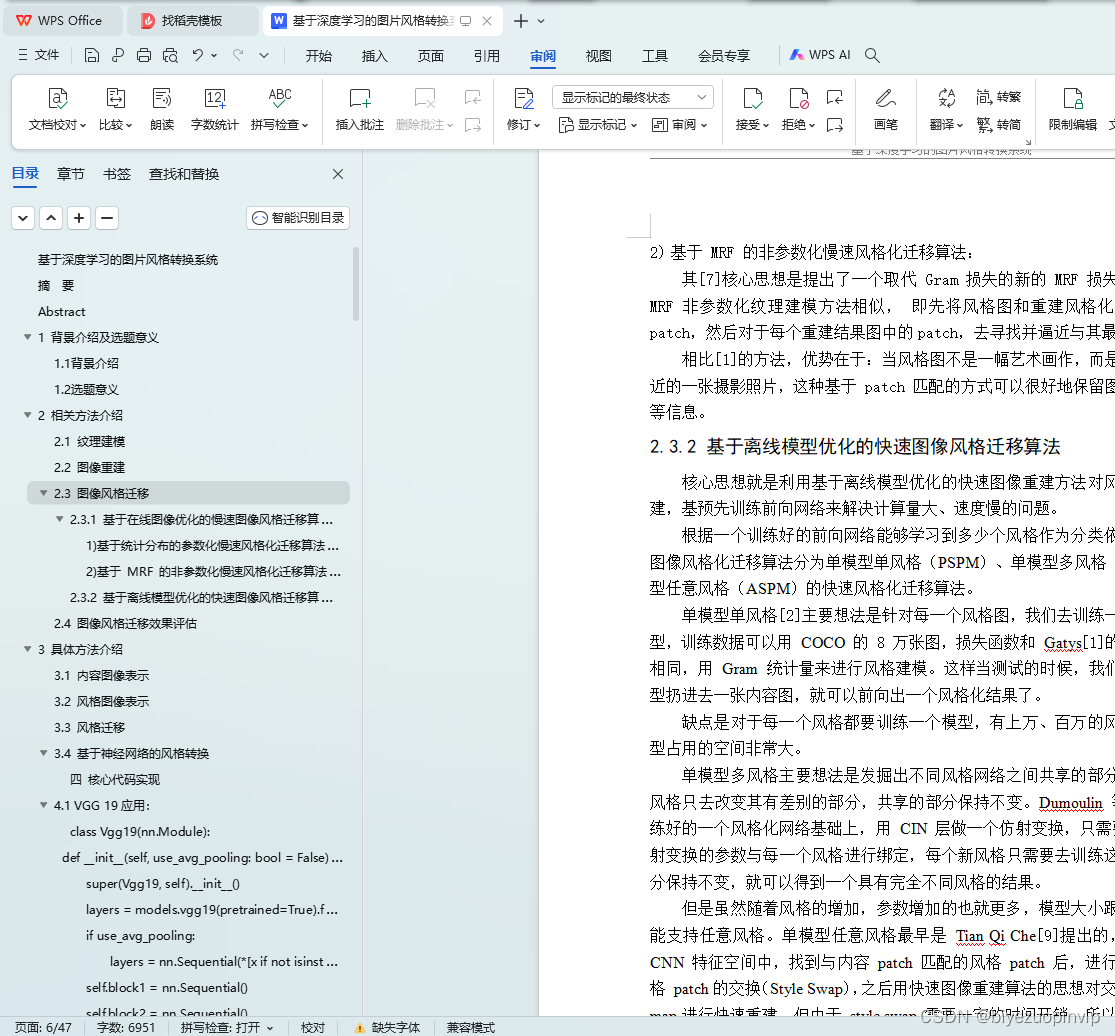Click the navigation pane vertical scrollbar
Image resolution: width=1115 pixels, height=1036 pixels.
pyautogui.click(x=356, y=284)
